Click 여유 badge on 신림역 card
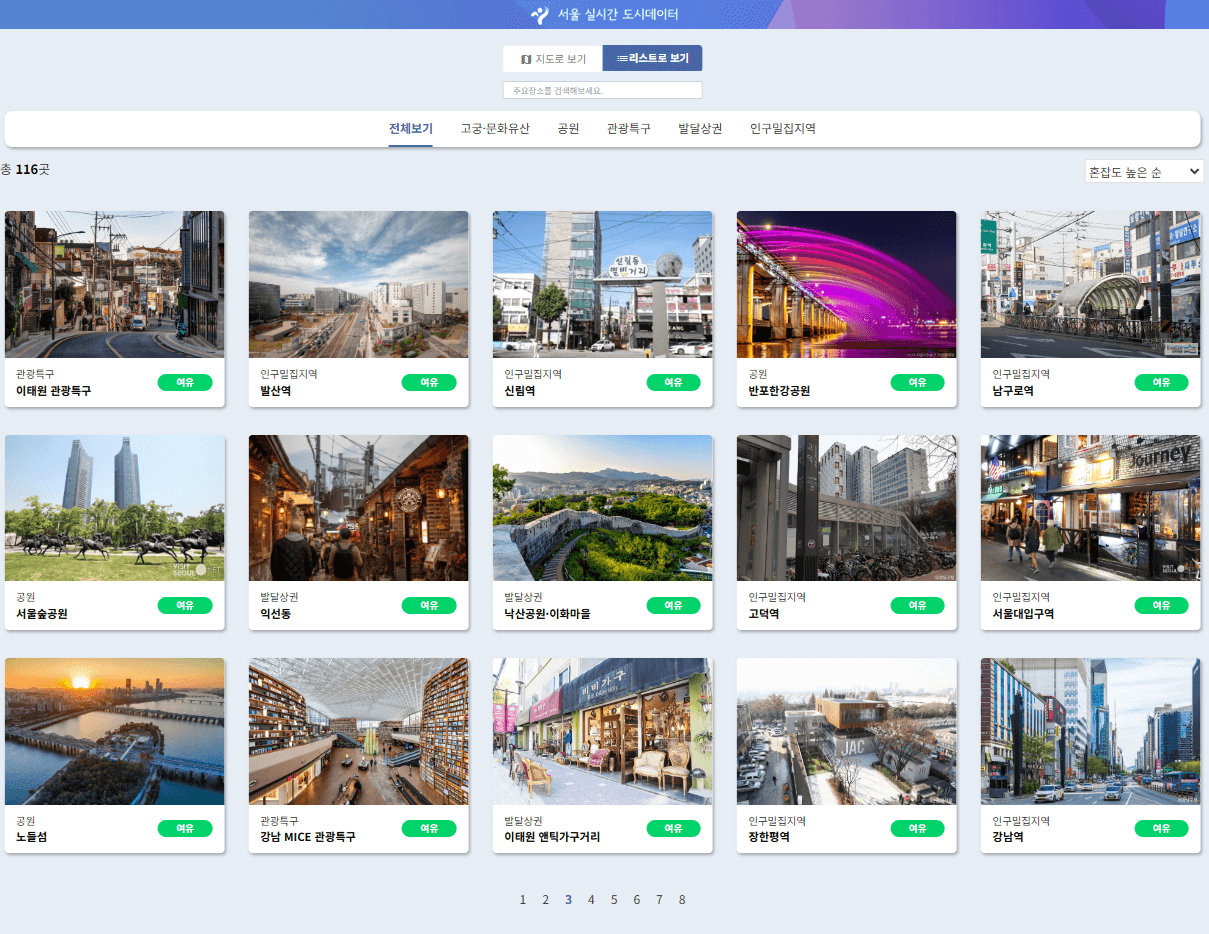Image resolution: width=1209 pixels, height=934 pixels. tap(674, 382)
